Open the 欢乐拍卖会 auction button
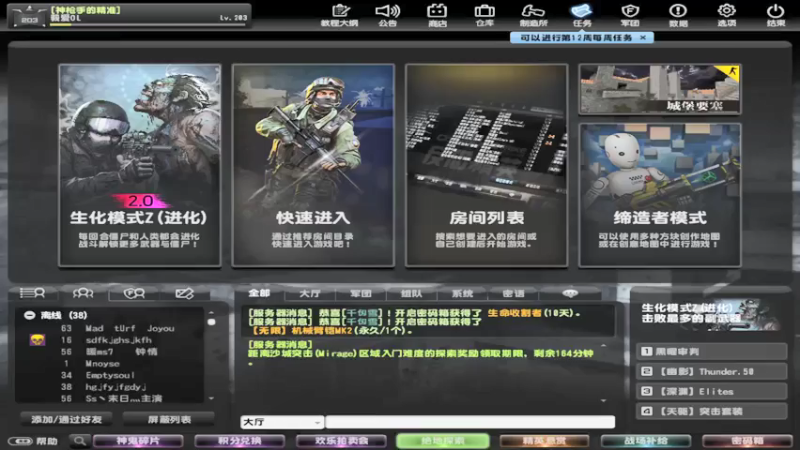Image resolution: width=800 pixels, height=450 pixels. (x=341, y=441)
